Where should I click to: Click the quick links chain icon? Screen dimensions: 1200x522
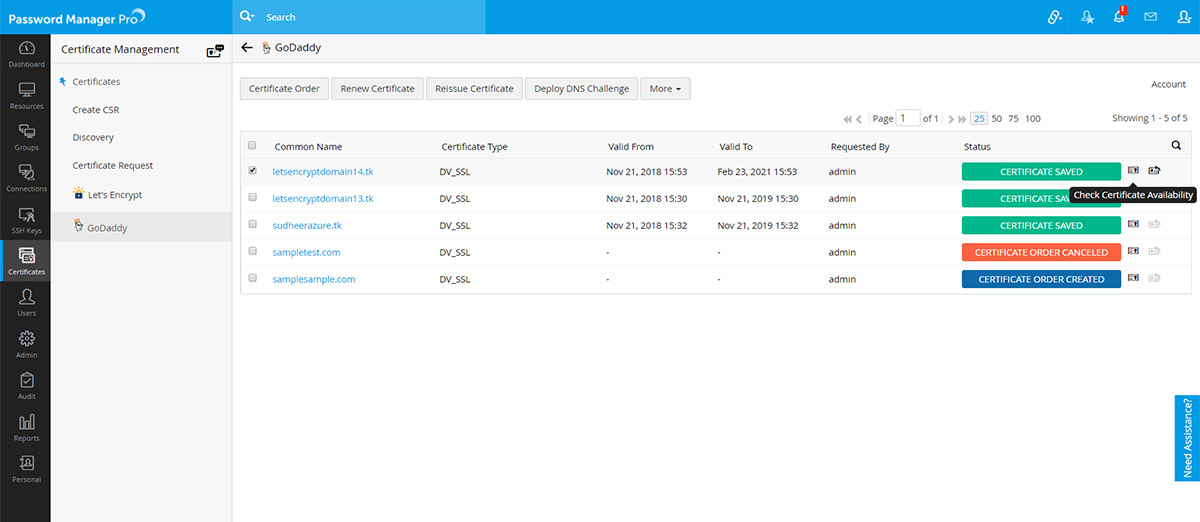point(1054,17)
